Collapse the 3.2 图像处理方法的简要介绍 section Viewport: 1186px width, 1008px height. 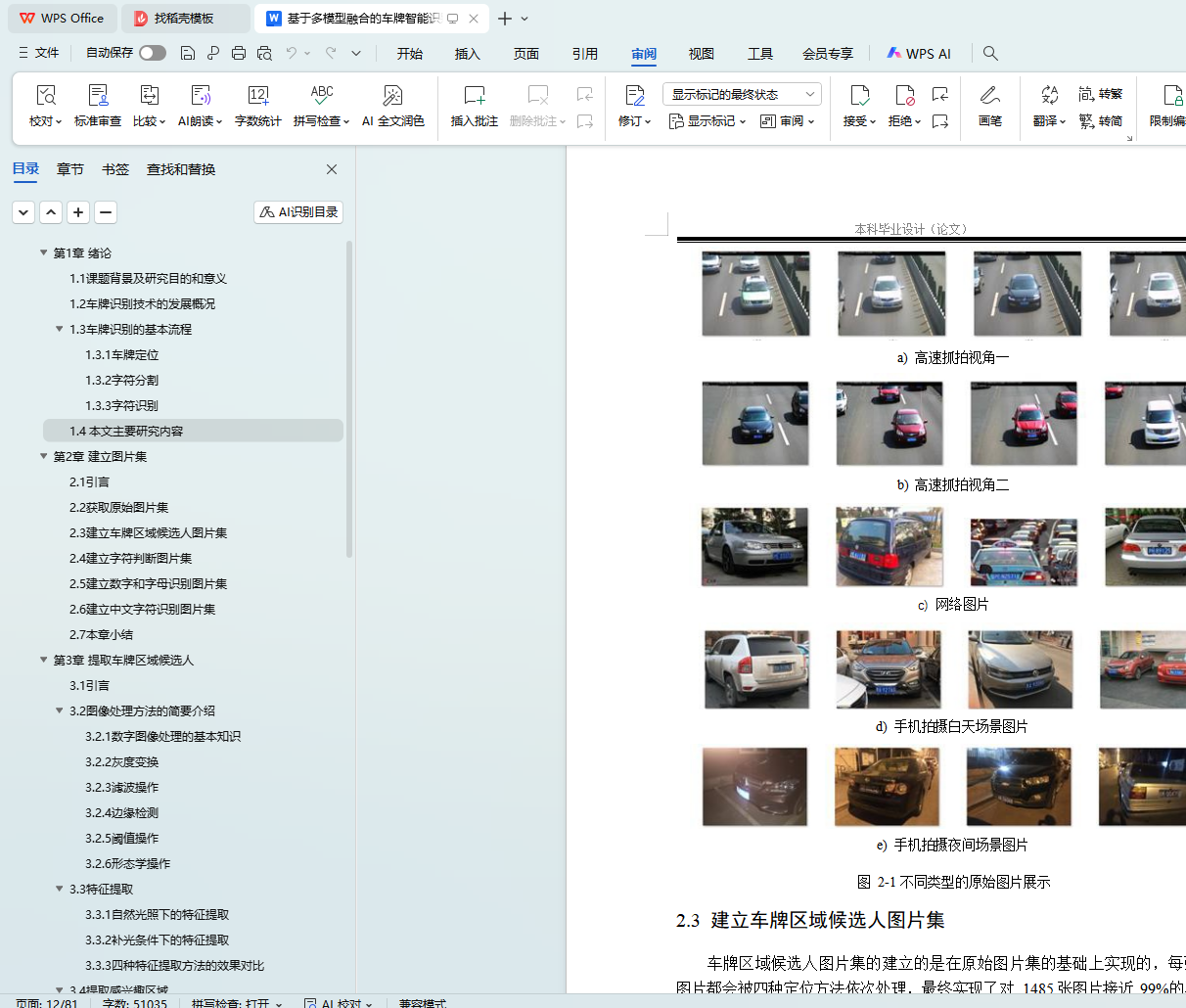tap(60, 710)
